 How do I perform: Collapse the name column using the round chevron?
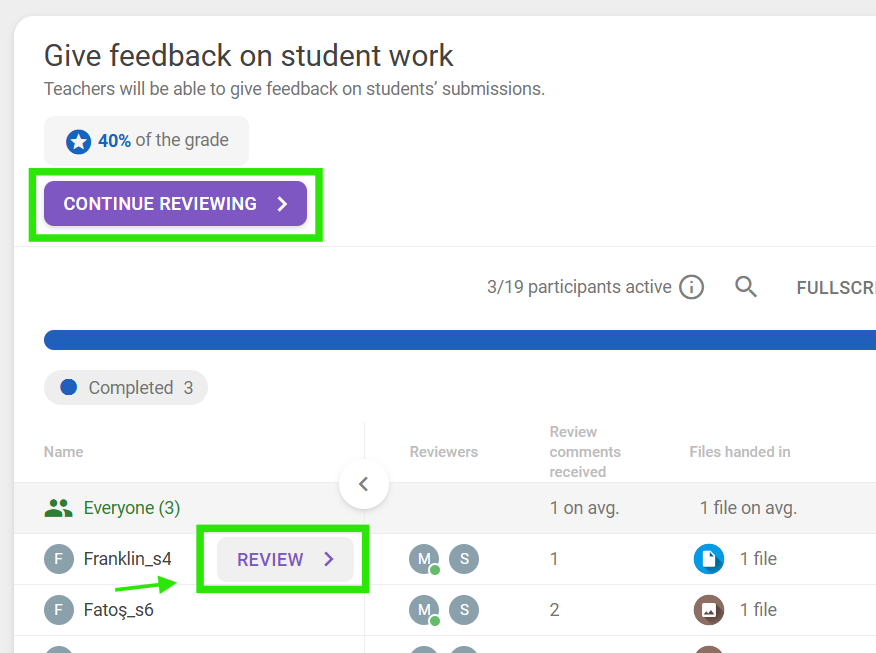pos(364,484)
